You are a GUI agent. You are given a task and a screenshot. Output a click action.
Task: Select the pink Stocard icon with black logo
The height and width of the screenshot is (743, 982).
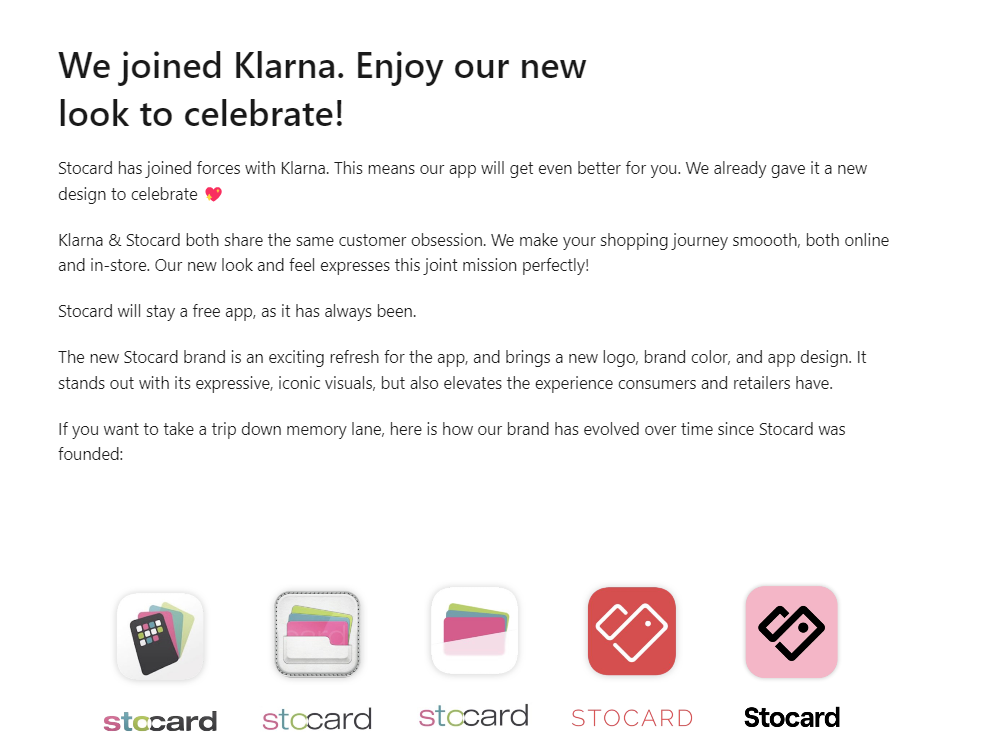[x=792, y=631]
